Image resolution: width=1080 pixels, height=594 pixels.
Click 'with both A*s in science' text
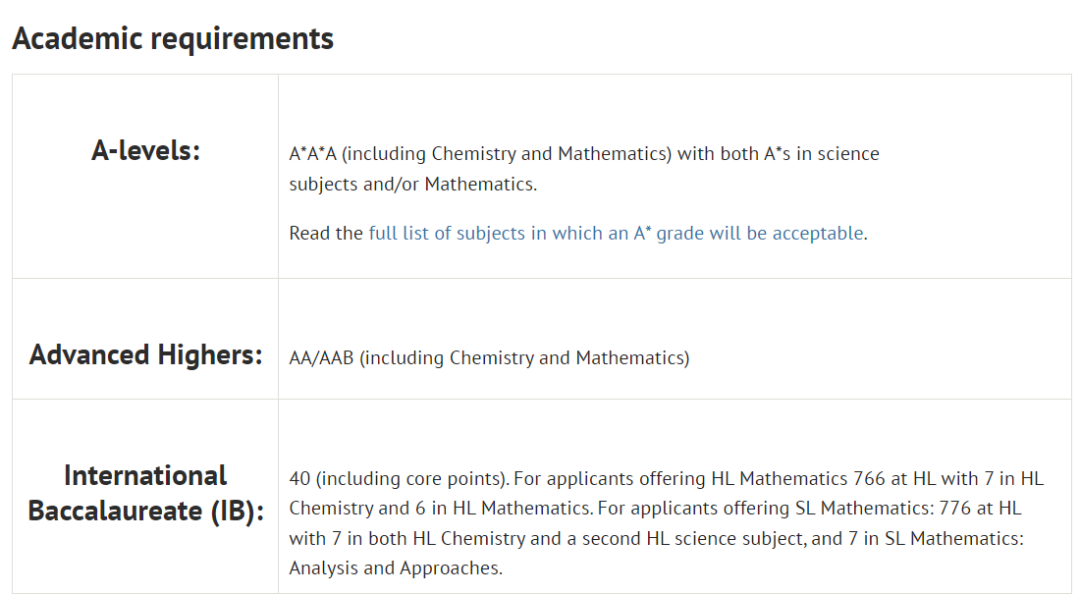coord(778,153)
